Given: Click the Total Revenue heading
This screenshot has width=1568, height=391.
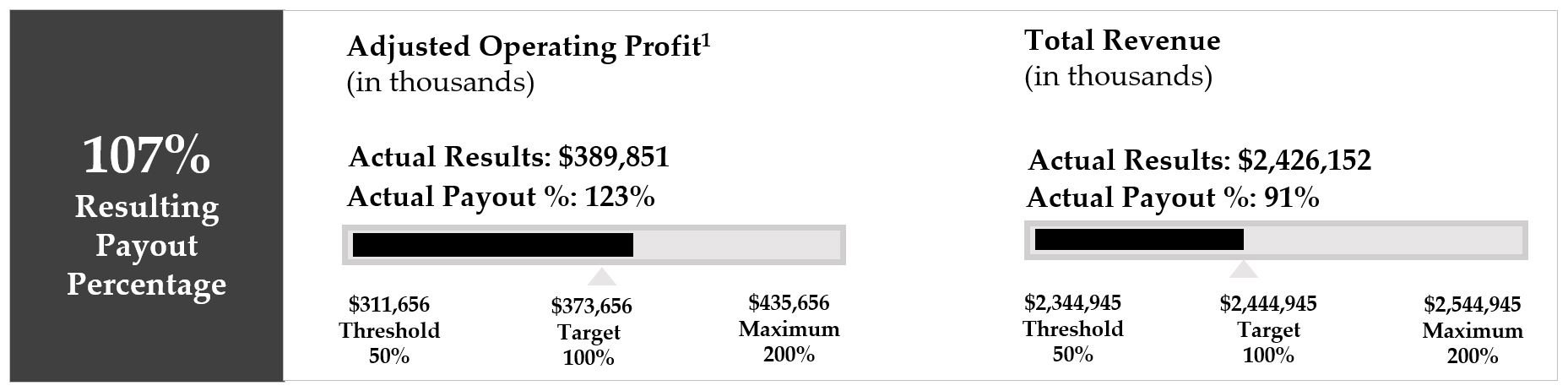Looking at the screenshot, I should pyautogui.click(x=1122, y=41).
